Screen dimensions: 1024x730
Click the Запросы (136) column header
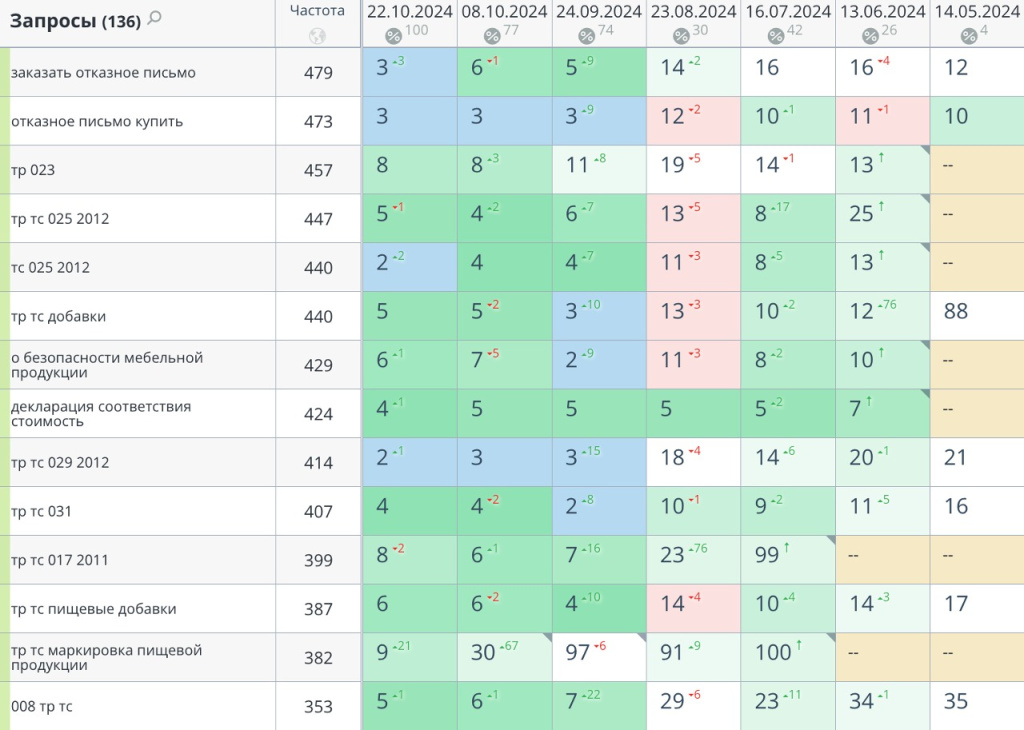[x=75, y=20]
